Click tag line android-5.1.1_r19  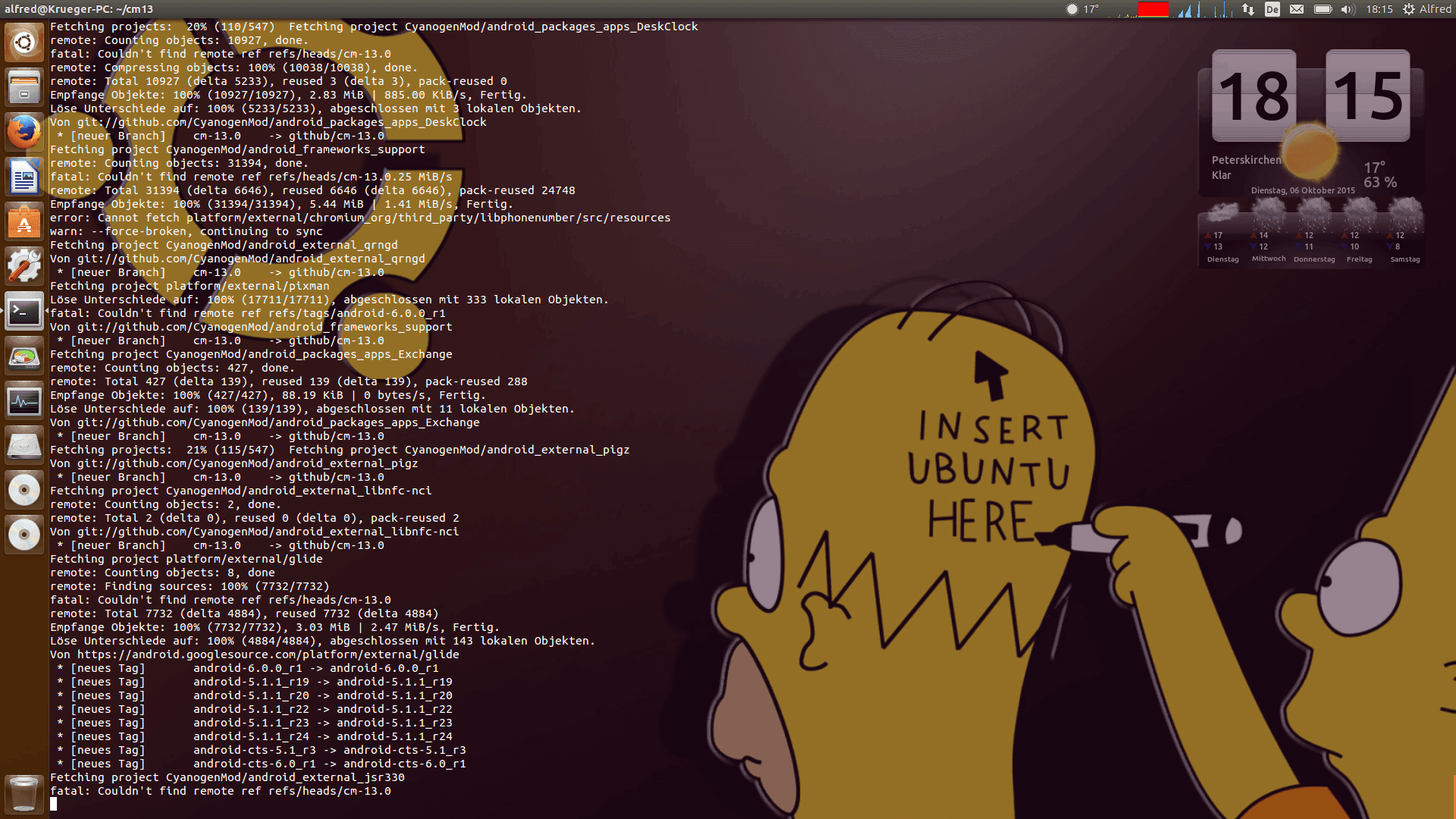[x=255, y=682]
